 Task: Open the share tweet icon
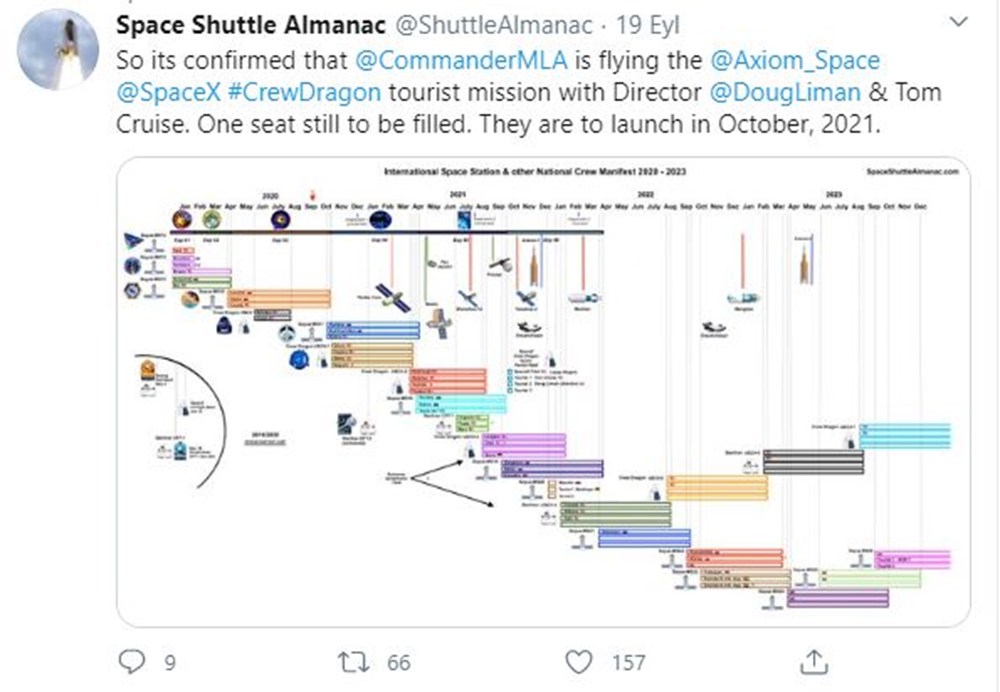tap(814, 661)
